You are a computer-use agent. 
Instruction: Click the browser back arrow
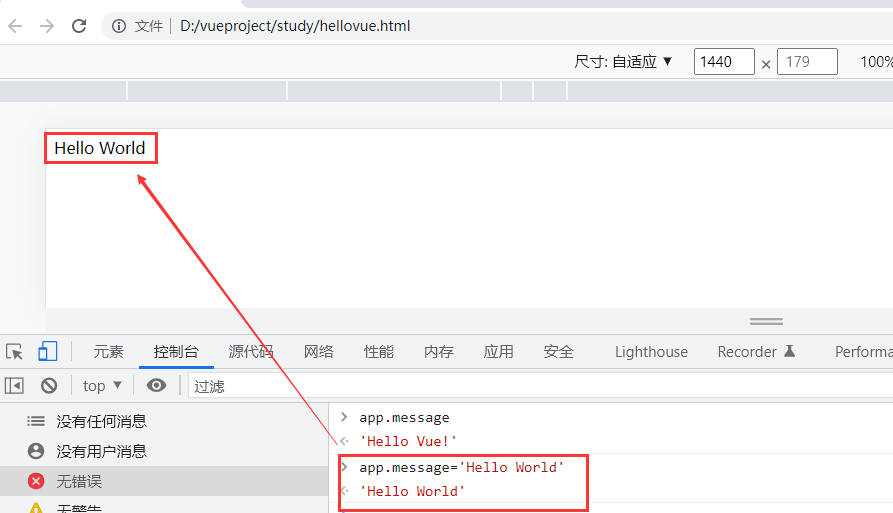(x=15, y=26)
